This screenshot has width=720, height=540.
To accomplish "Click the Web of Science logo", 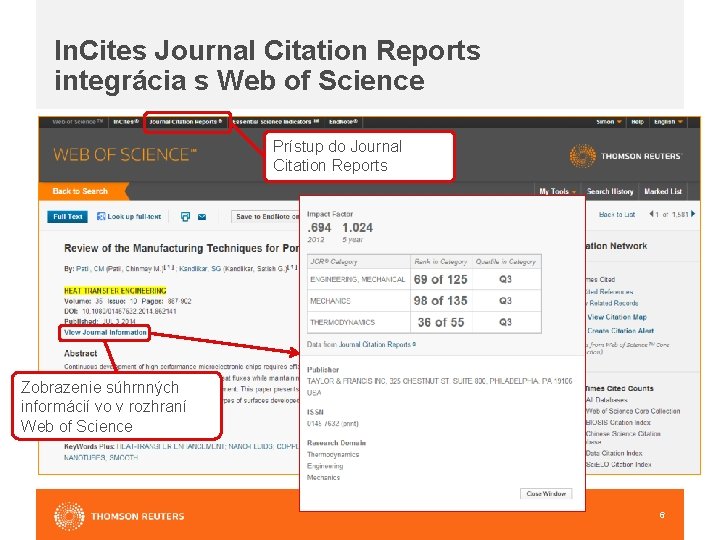I will tap(125, 155).
